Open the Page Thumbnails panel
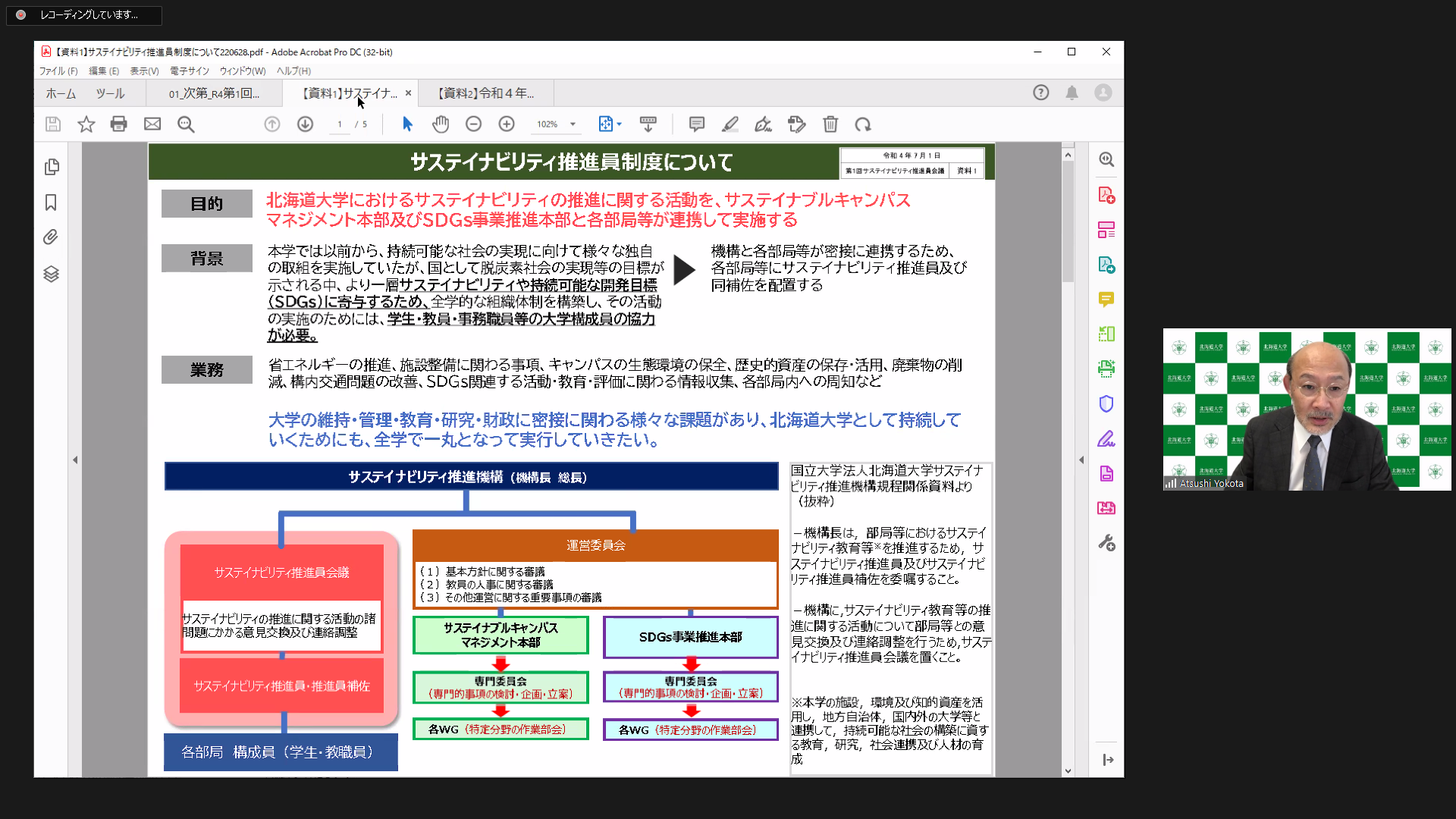This screenshot has height=819, width=1456. 51,167
